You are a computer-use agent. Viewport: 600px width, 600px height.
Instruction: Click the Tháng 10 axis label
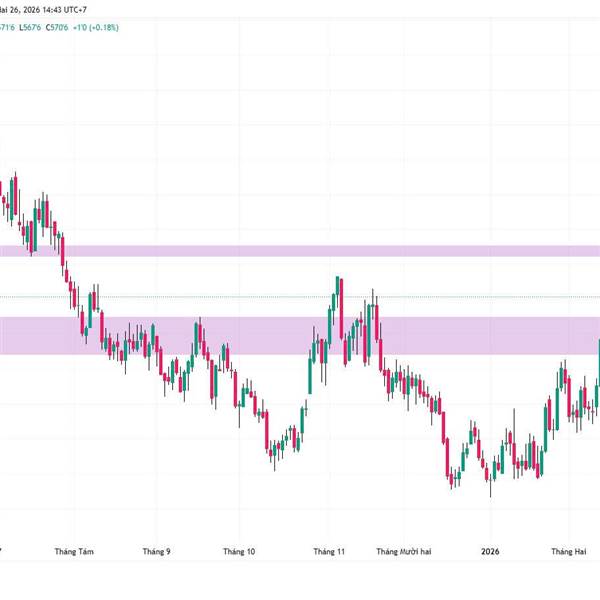(x=239, y=551)
